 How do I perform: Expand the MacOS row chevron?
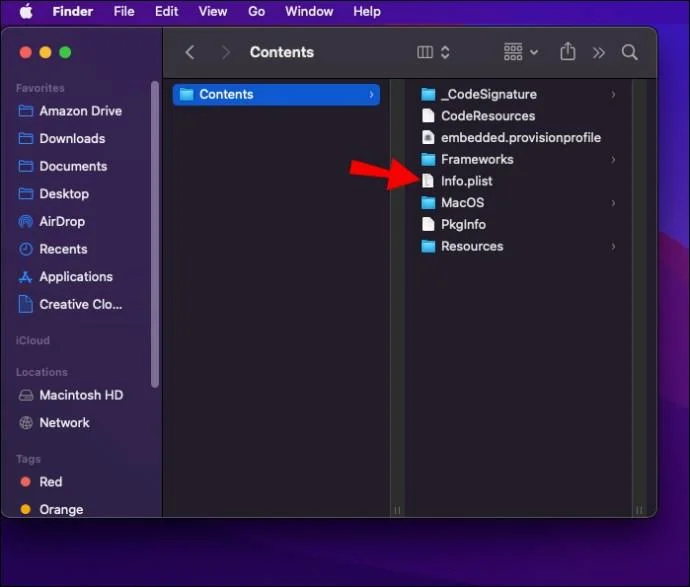(613, 203)
